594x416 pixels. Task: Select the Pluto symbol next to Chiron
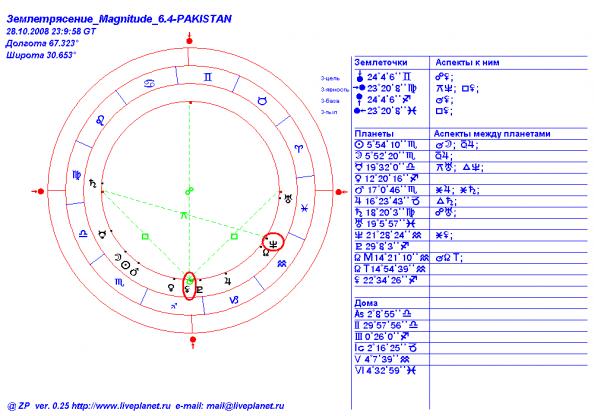pyautogui.click(x=200, y=290)
